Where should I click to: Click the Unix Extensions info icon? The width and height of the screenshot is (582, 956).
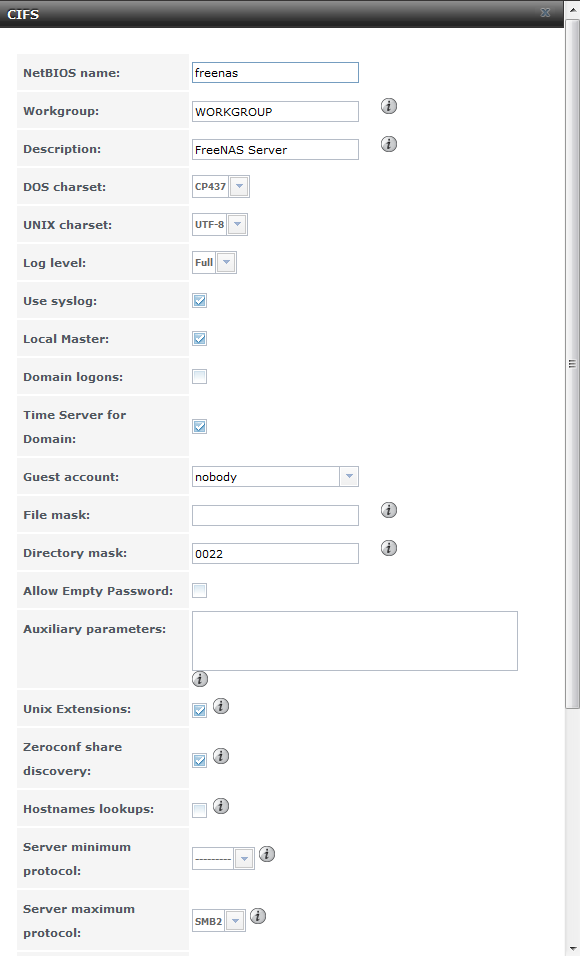[221, 706]
